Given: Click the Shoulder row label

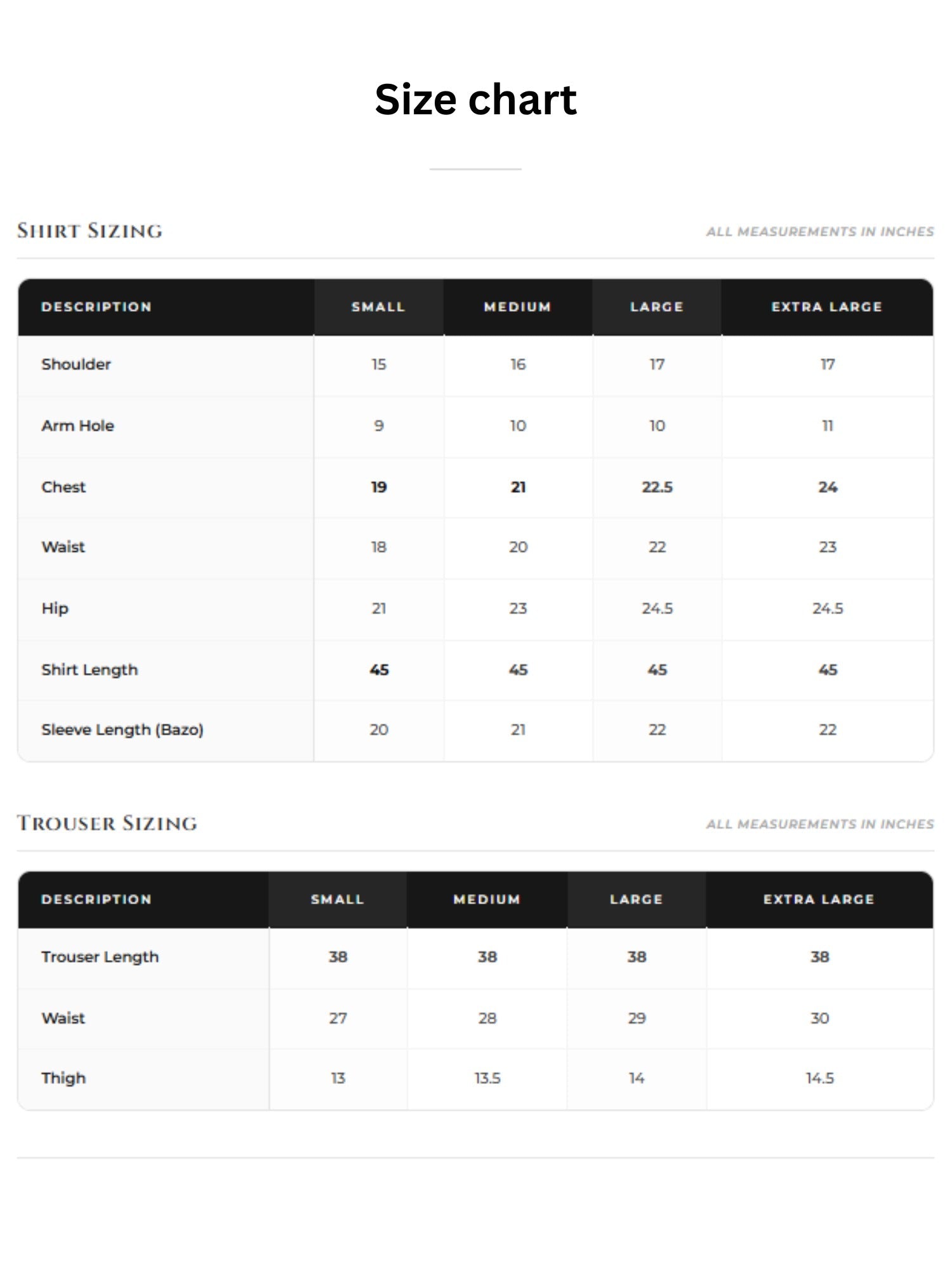Looking at the screenshot, I should [x=76, y=364].
